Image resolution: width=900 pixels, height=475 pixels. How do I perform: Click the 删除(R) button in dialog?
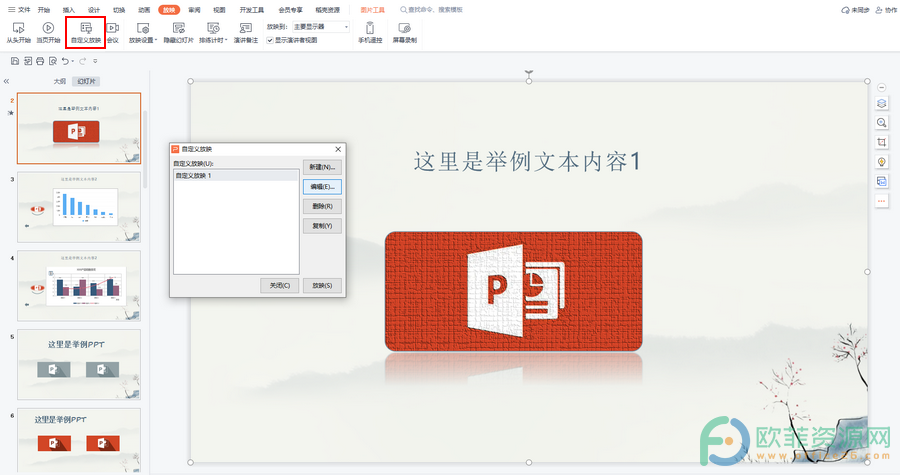322,206
